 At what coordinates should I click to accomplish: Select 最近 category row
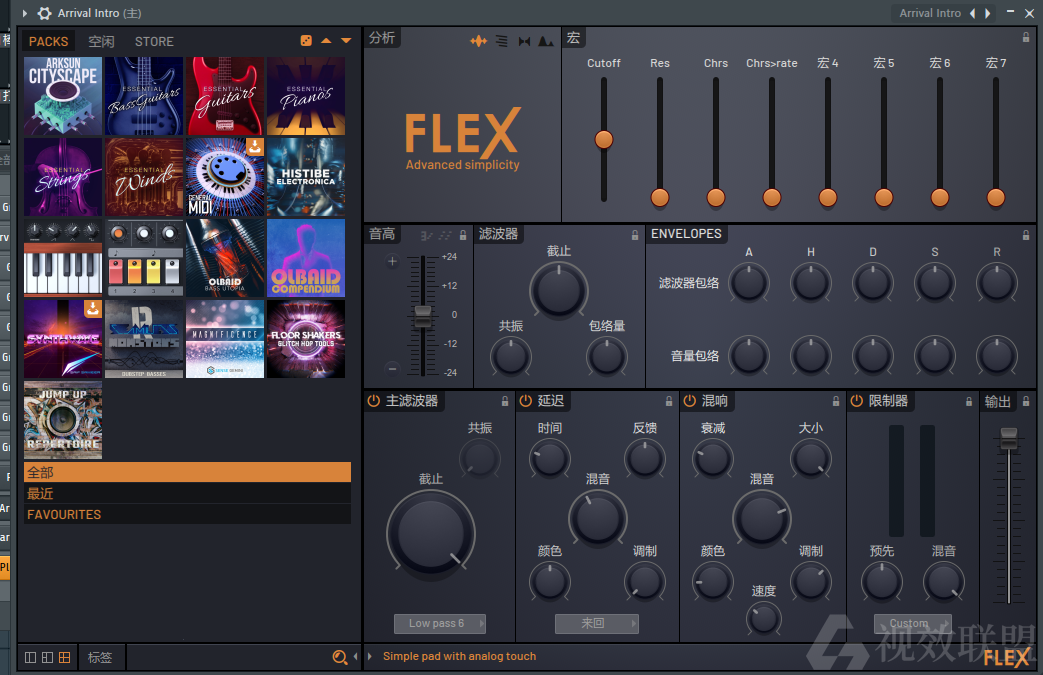tap(188, 493)
